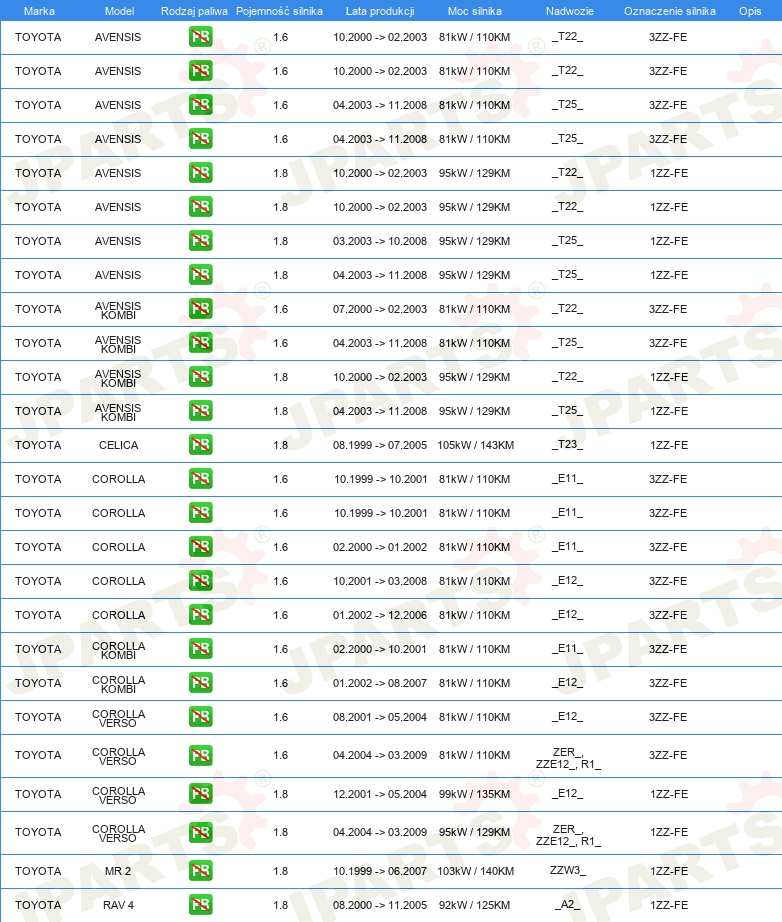Select the 1ZZ-FE engine code in CELICA row

669,445
